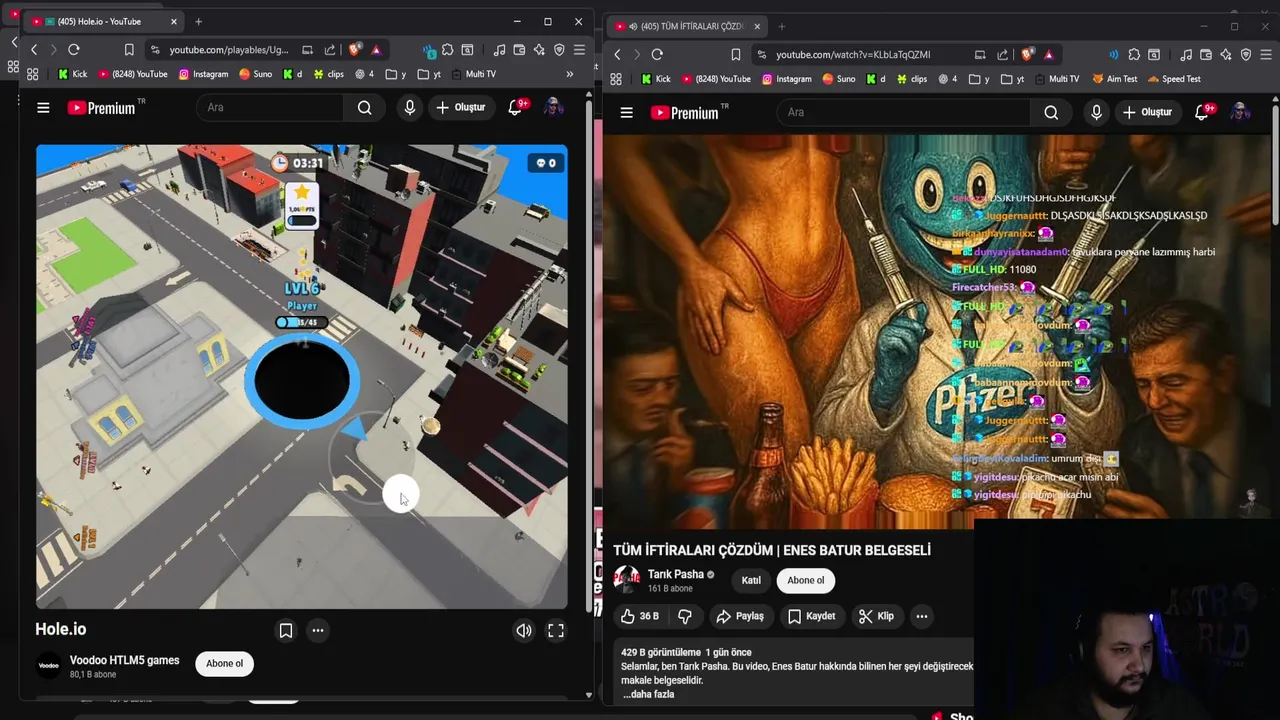Open a new tab in Hole.io window
The height and width of the screenshot is (720, 1280).
(x=198, y=21)
